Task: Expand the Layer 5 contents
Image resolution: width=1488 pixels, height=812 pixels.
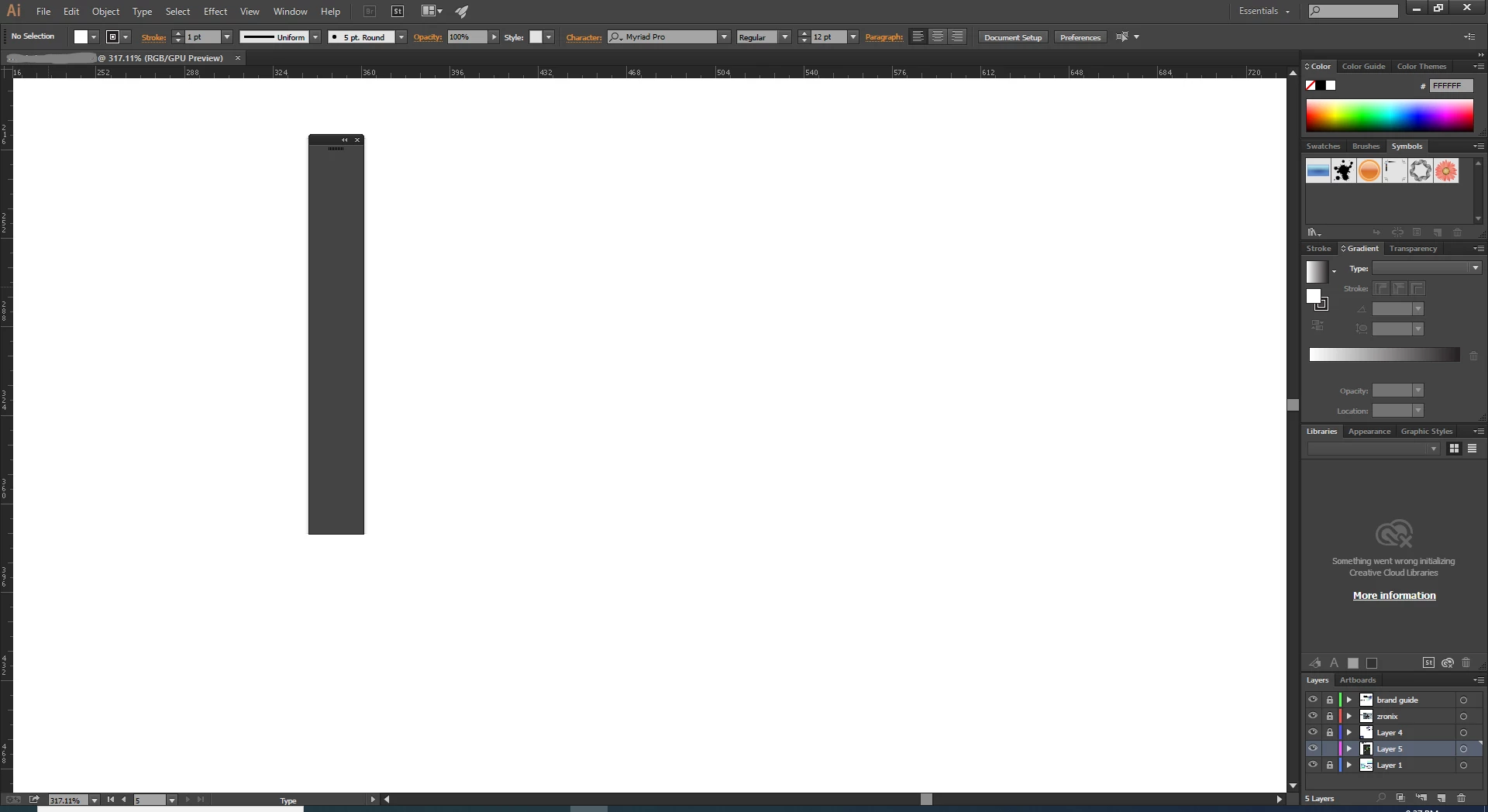Action: 1349,748
